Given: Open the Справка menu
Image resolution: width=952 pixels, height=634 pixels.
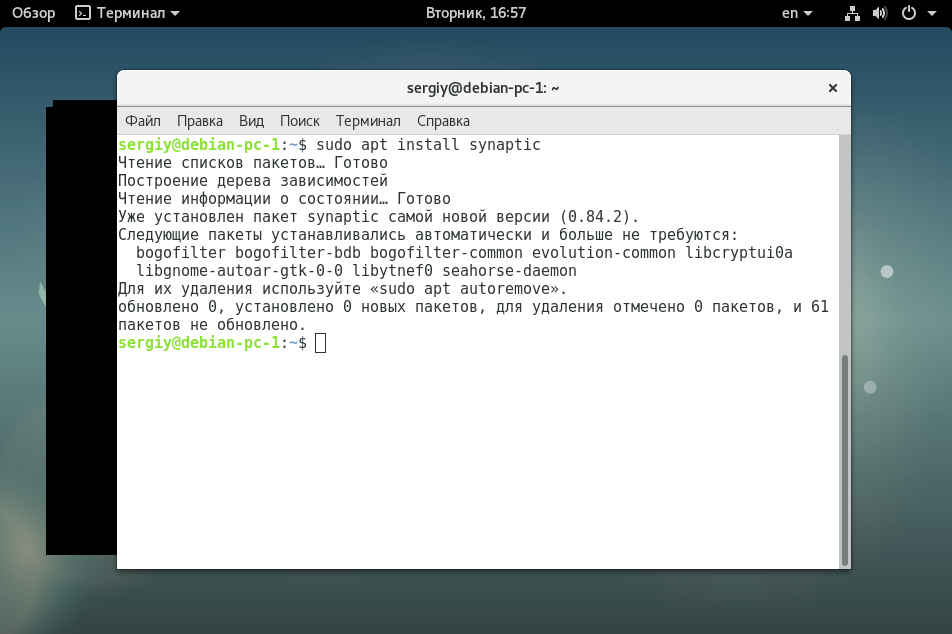Looking at the screenshot, I should pos(443,121).
